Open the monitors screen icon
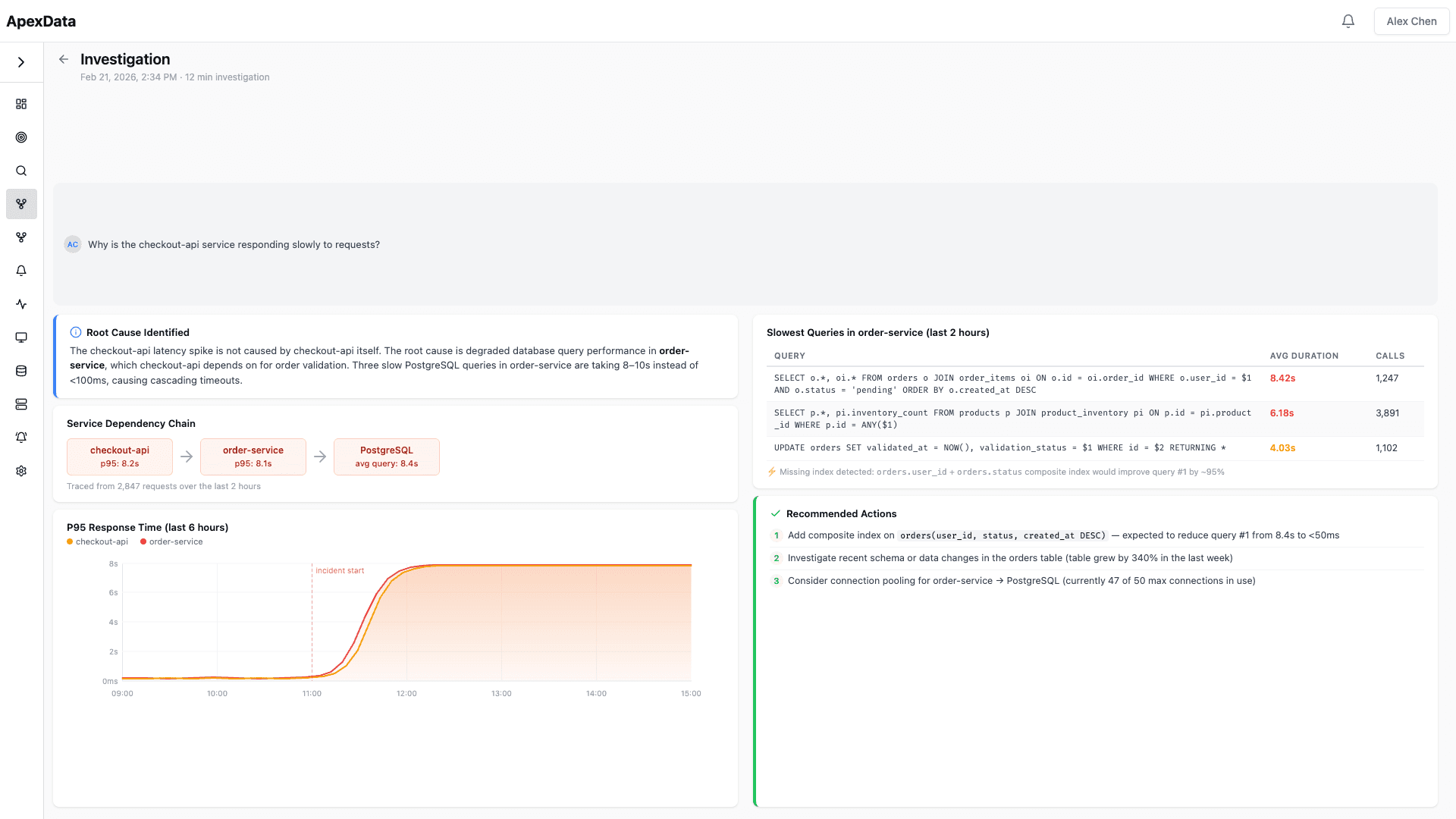The height and width of the screenshot is (819, 1456). pos(21,337)
